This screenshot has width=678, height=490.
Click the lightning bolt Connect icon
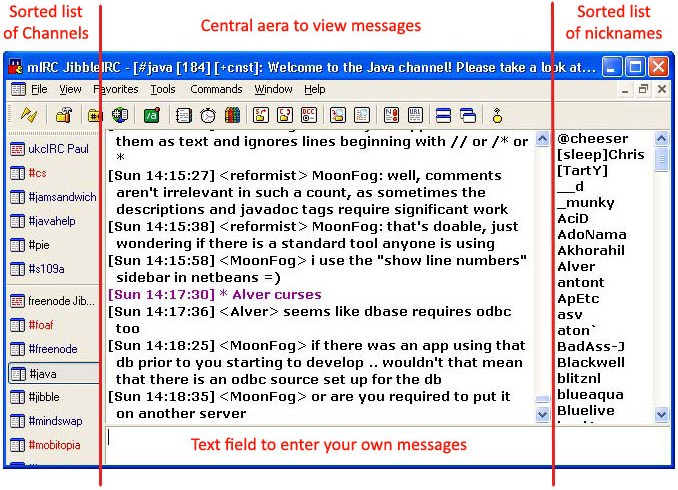(29, 114)
